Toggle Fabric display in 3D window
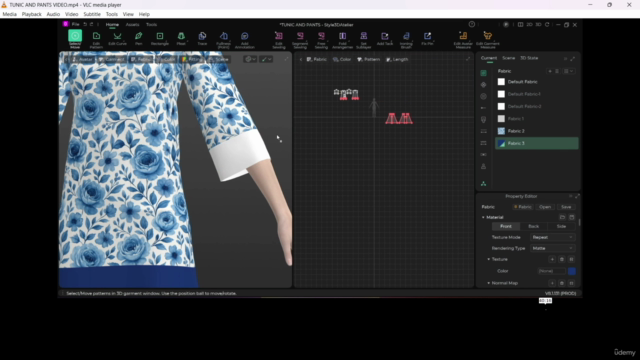640x360 pixels. pyautogui.click(x=141, y=59)
